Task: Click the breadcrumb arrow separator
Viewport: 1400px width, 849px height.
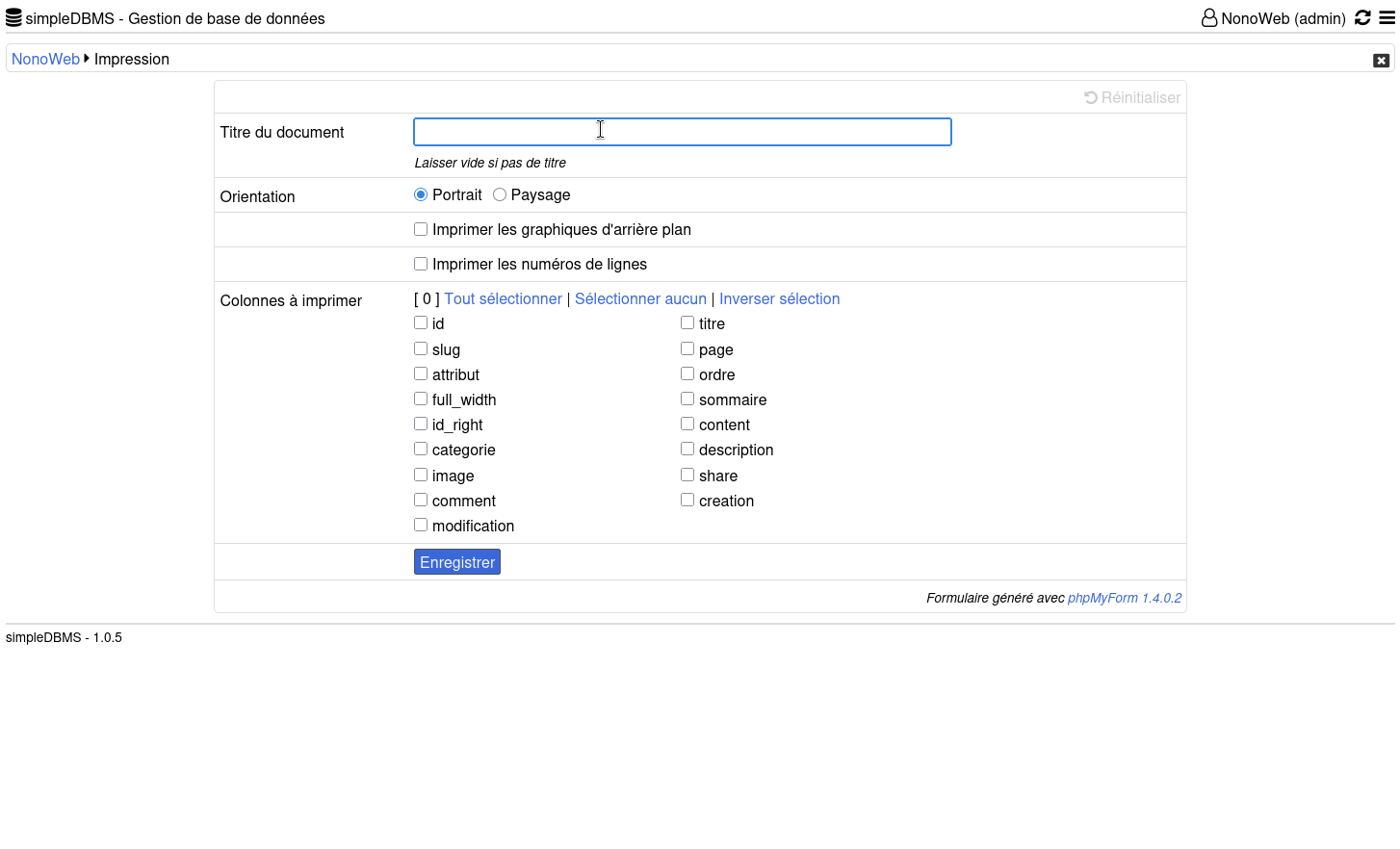Action: 87,59
